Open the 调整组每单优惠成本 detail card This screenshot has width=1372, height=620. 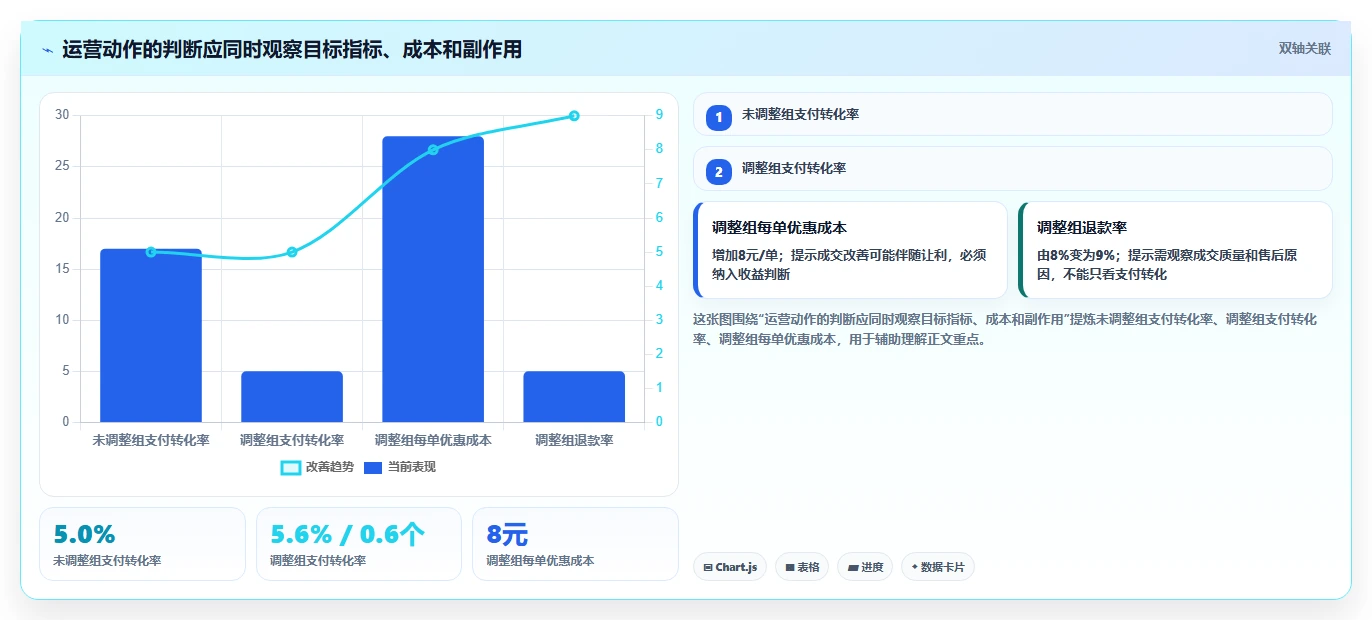(x=850, y=250)
